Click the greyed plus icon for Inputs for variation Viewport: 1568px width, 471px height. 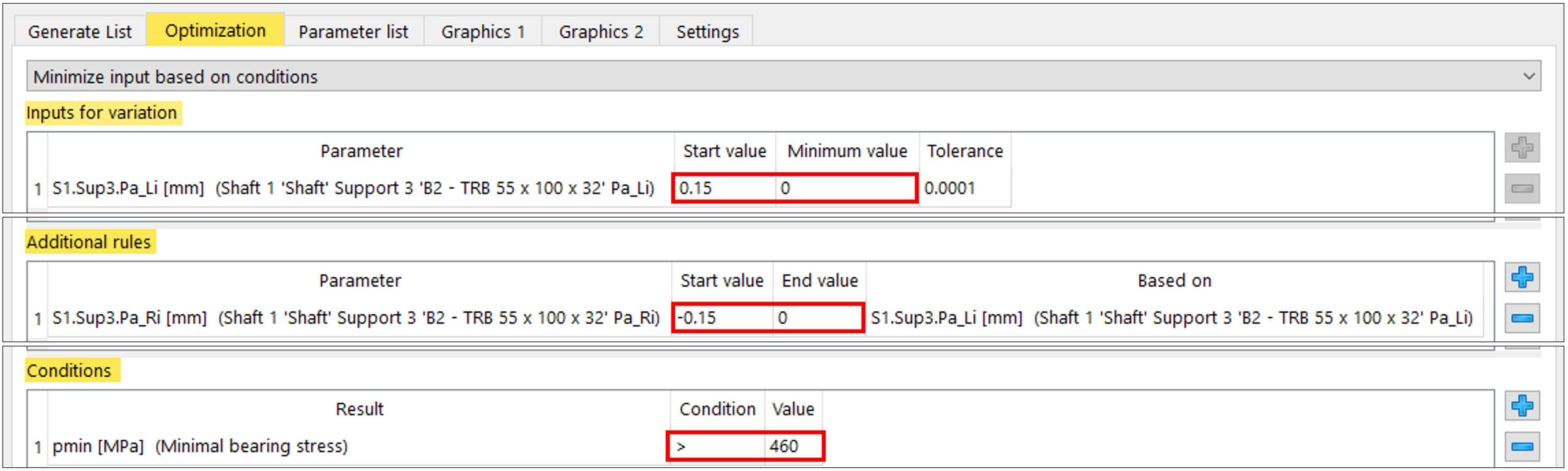click(1521, 148)
